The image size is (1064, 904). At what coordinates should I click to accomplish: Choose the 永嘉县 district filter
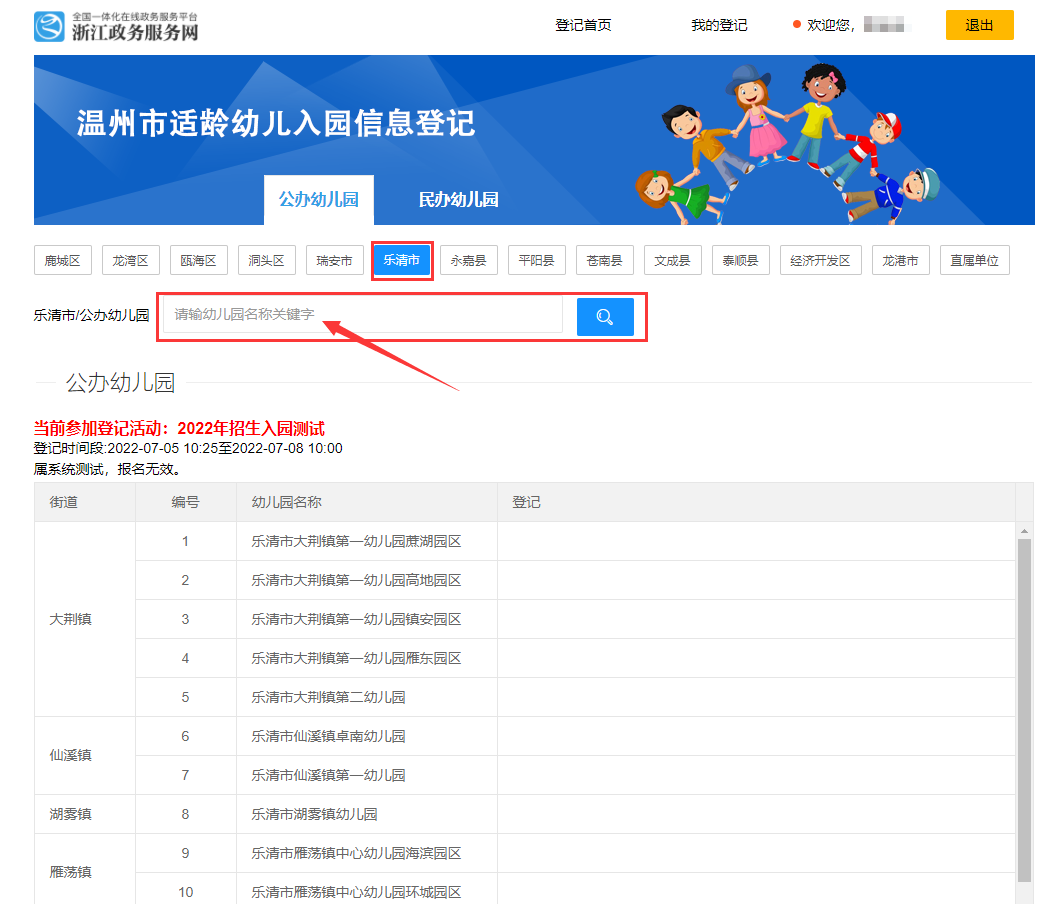click(468, 260)
